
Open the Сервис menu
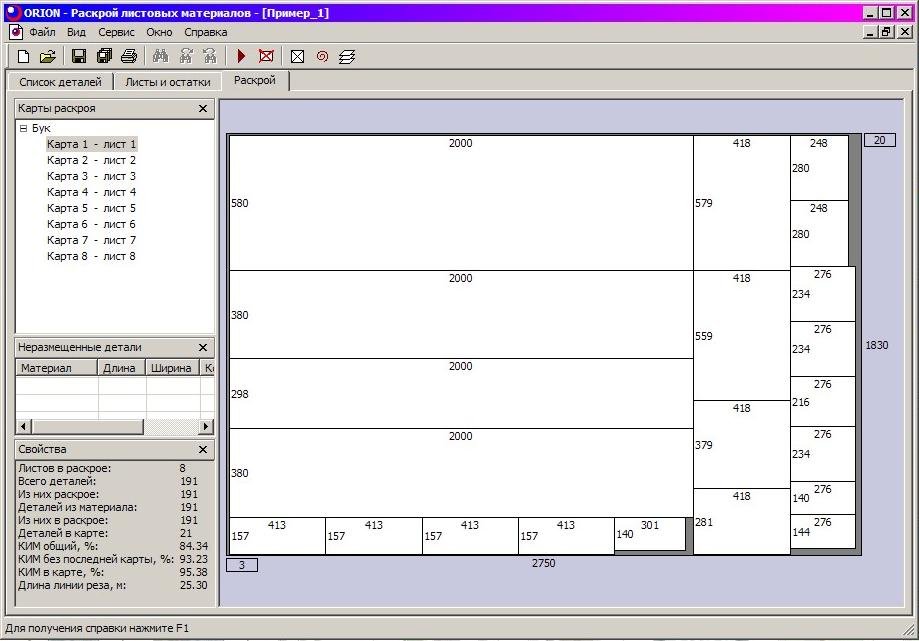116,32
